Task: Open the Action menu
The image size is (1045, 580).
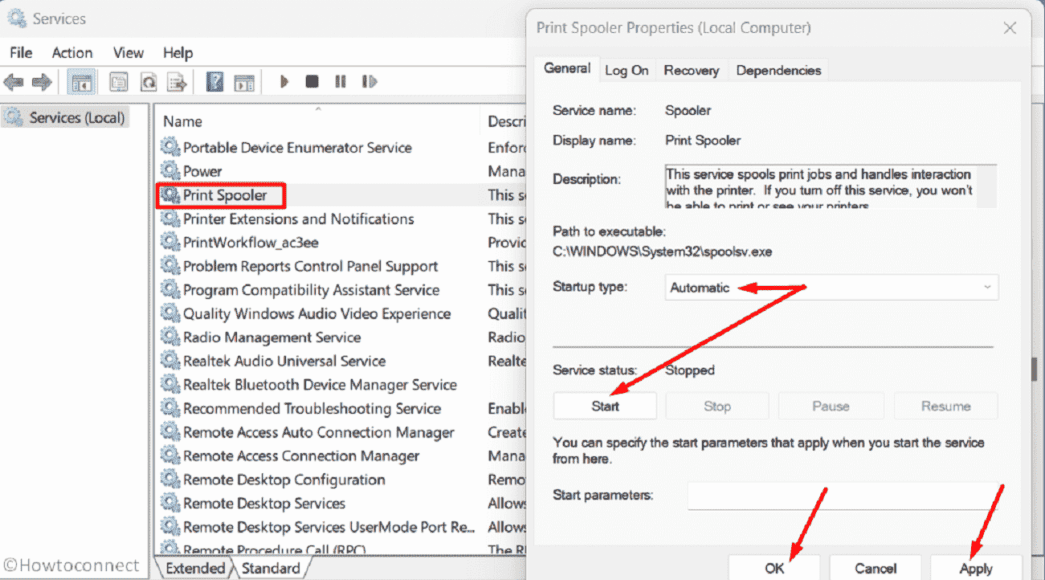Action: point(72,53)
